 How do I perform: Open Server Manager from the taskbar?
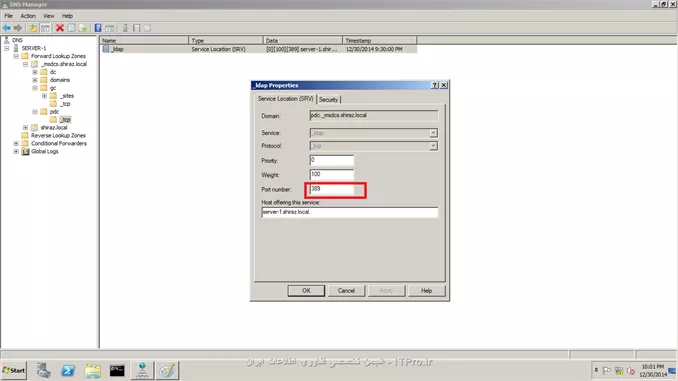[43, 370]
